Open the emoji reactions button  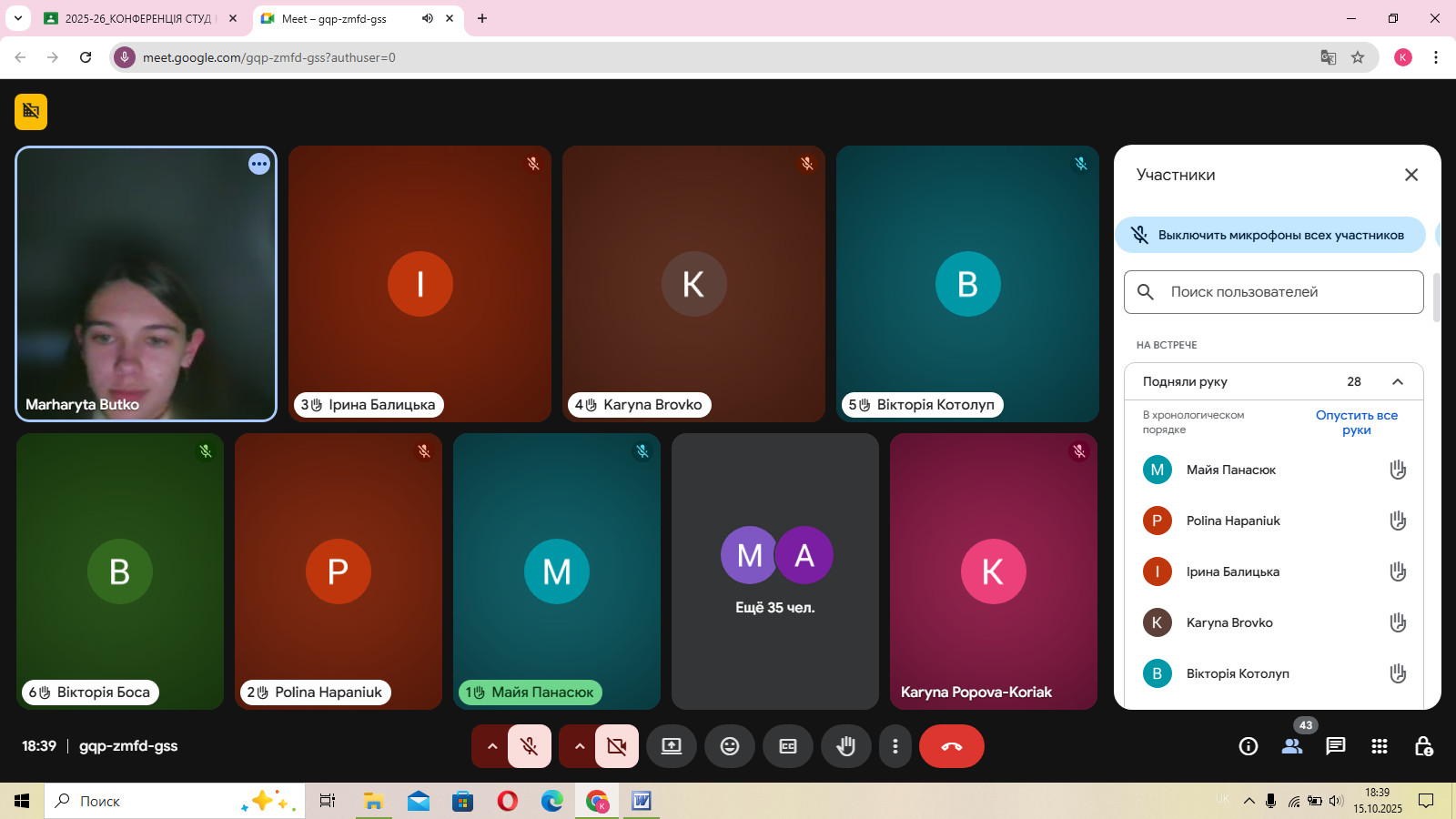coord(730,746)
